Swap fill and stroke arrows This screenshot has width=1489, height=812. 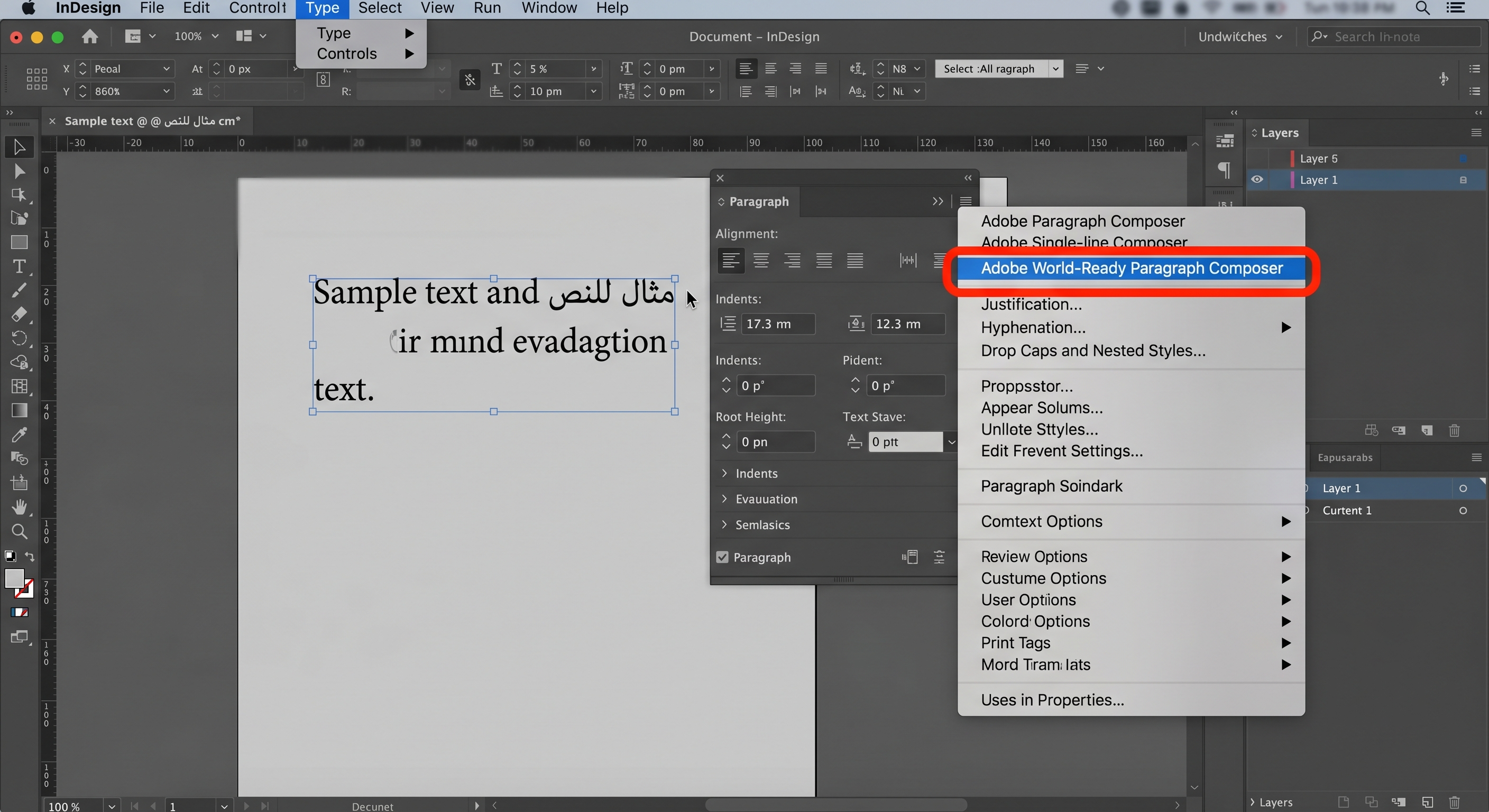click(30, 557)
